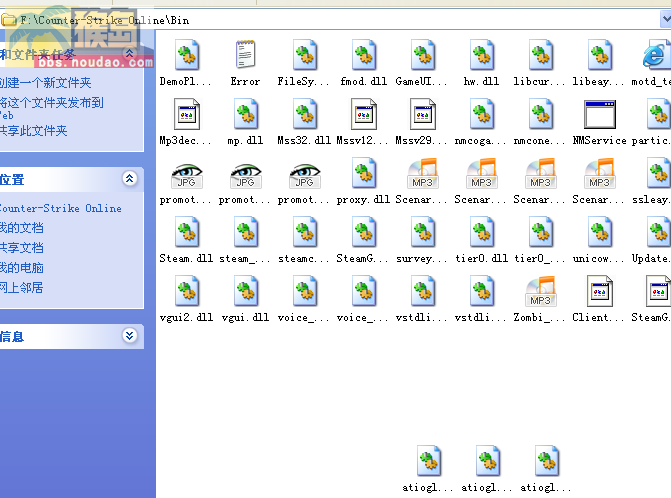Screen dimensions: 671x498
Task: Select the steam_... DLL file
Action: point(245,232)
